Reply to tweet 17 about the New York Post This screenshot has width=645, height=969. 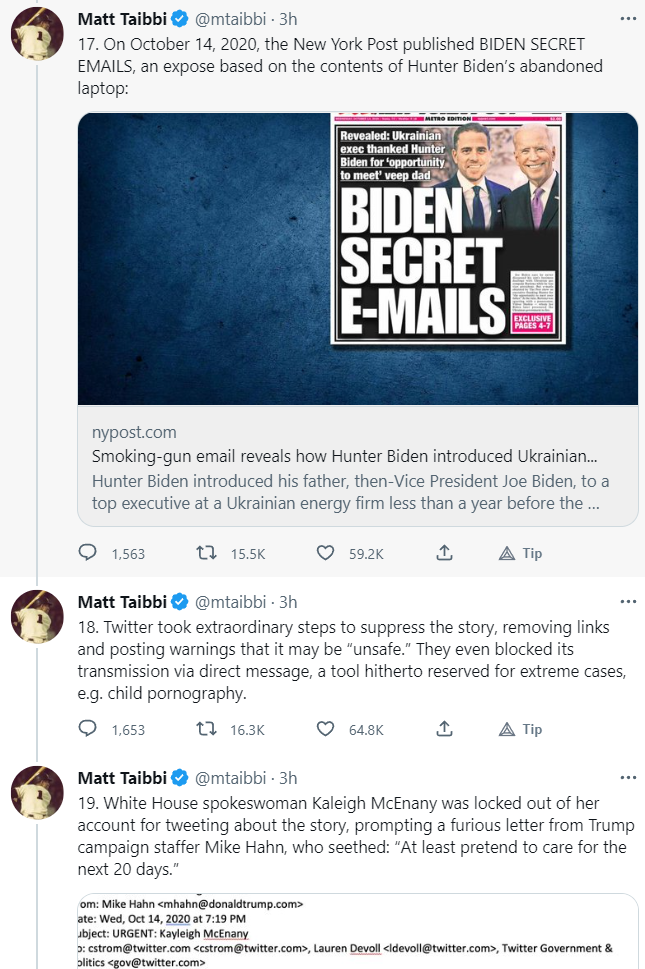coord(88,553)
